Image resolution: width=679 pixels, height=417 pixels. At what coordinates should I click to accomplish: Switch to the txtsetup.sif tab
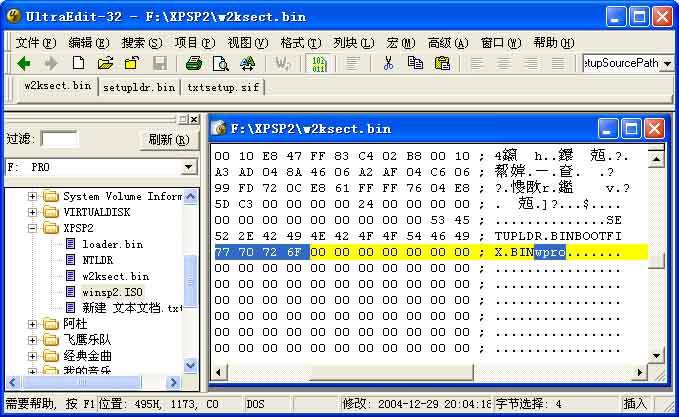(x=223, y=87)
